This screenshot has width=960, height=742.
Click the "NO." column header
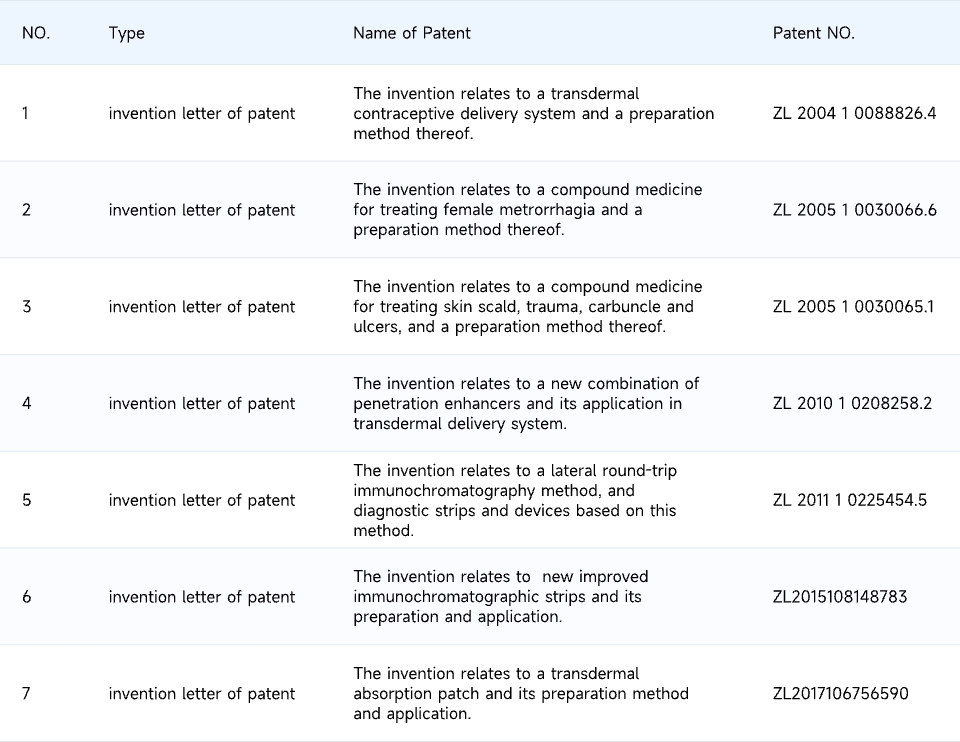(x=36, y=33)
